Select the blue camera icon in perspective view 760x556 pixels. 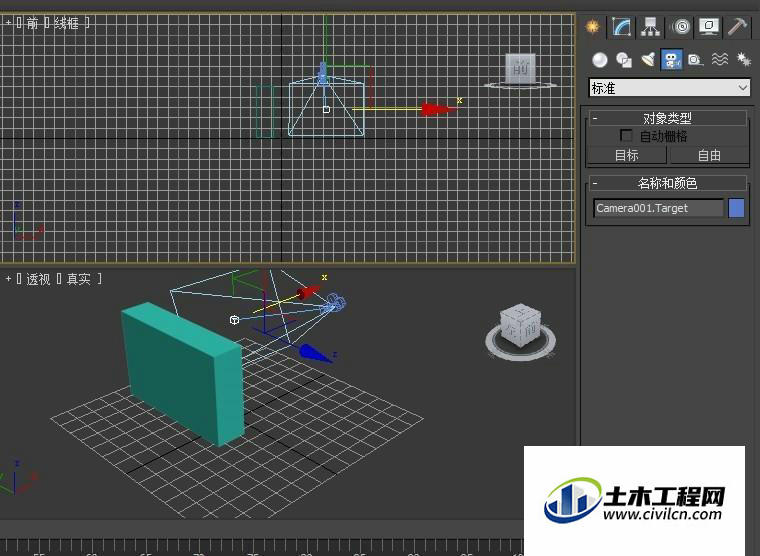tap(335, 303)
